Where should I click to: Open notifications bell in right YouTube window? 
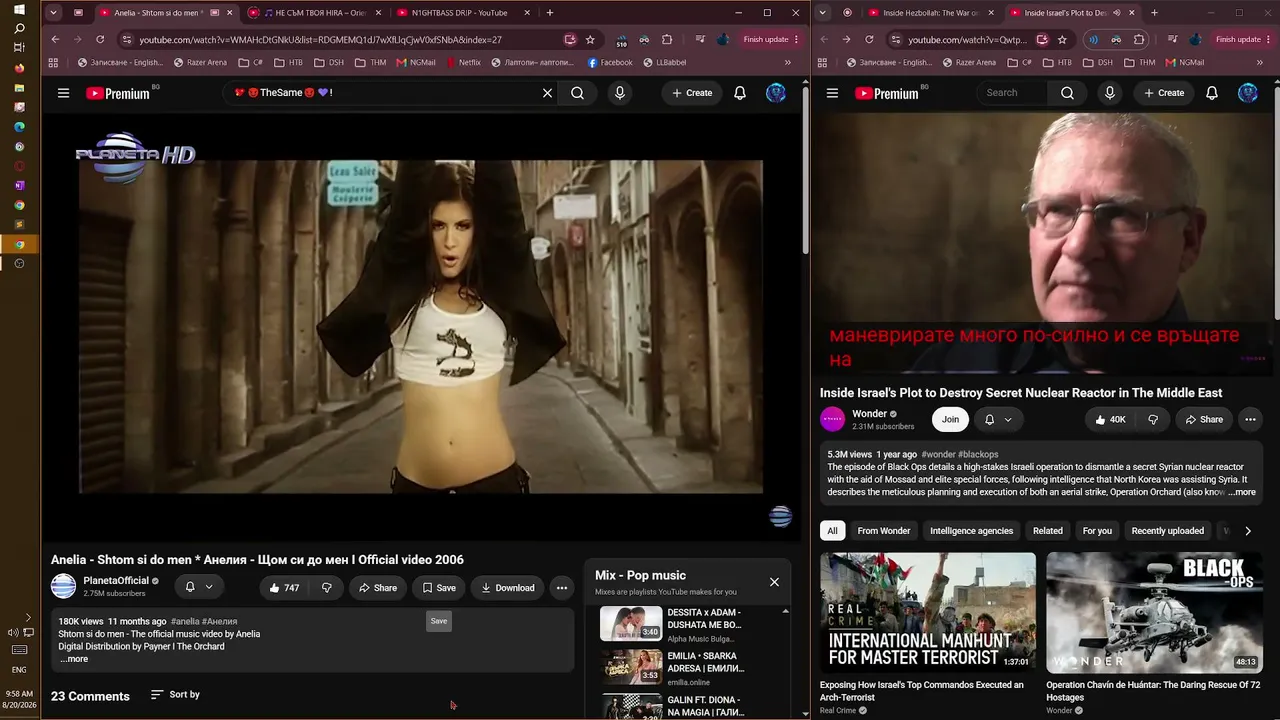click(1212, 93)
